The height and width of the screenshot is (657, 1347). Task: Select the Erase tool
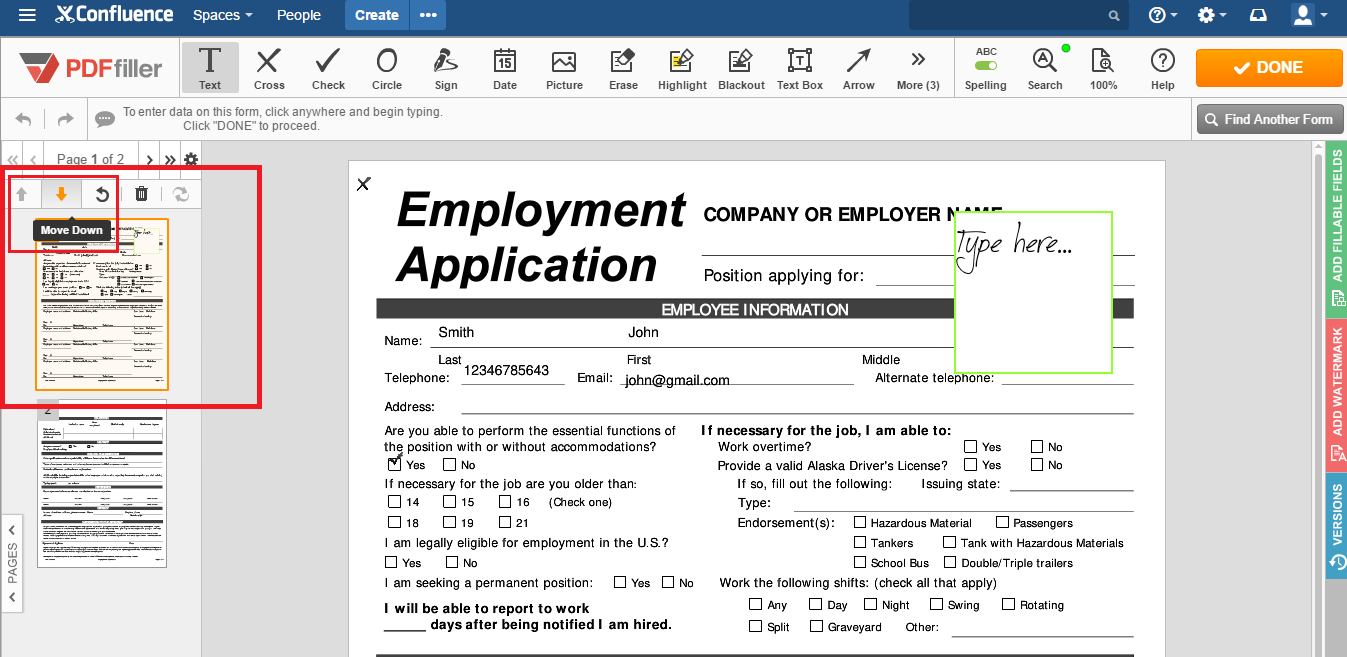(623, 67)
